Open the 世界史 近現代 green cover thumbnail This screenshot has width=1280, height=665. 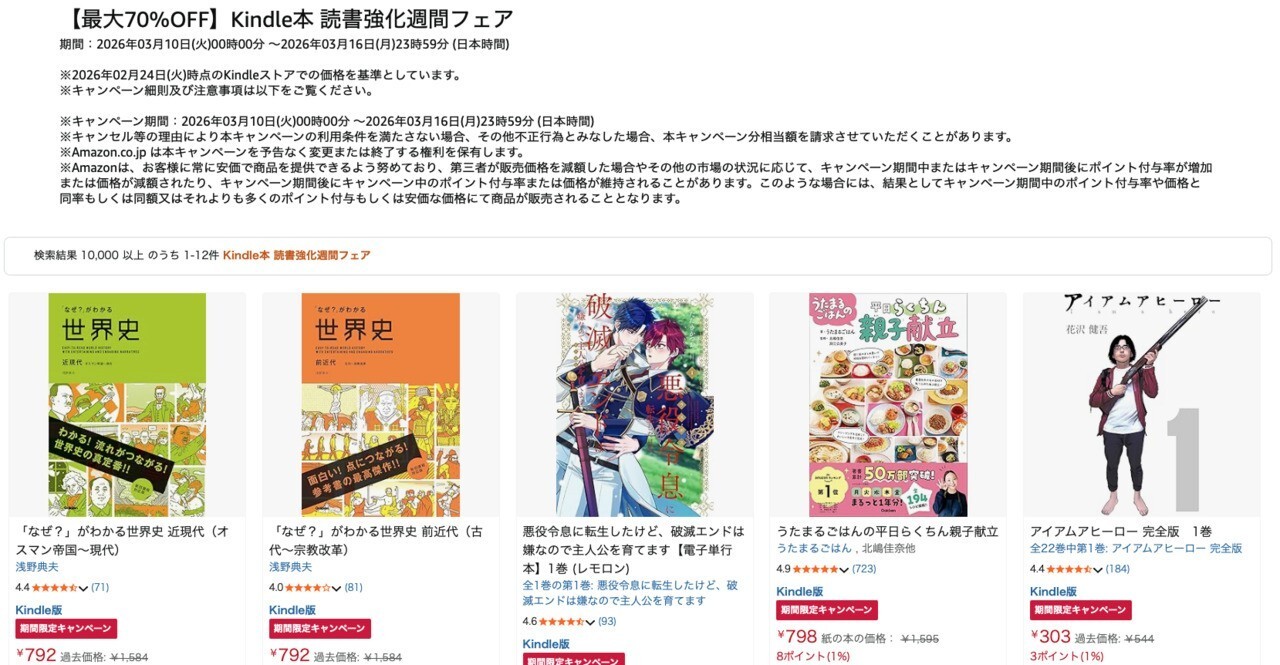[x=127, y=405]
